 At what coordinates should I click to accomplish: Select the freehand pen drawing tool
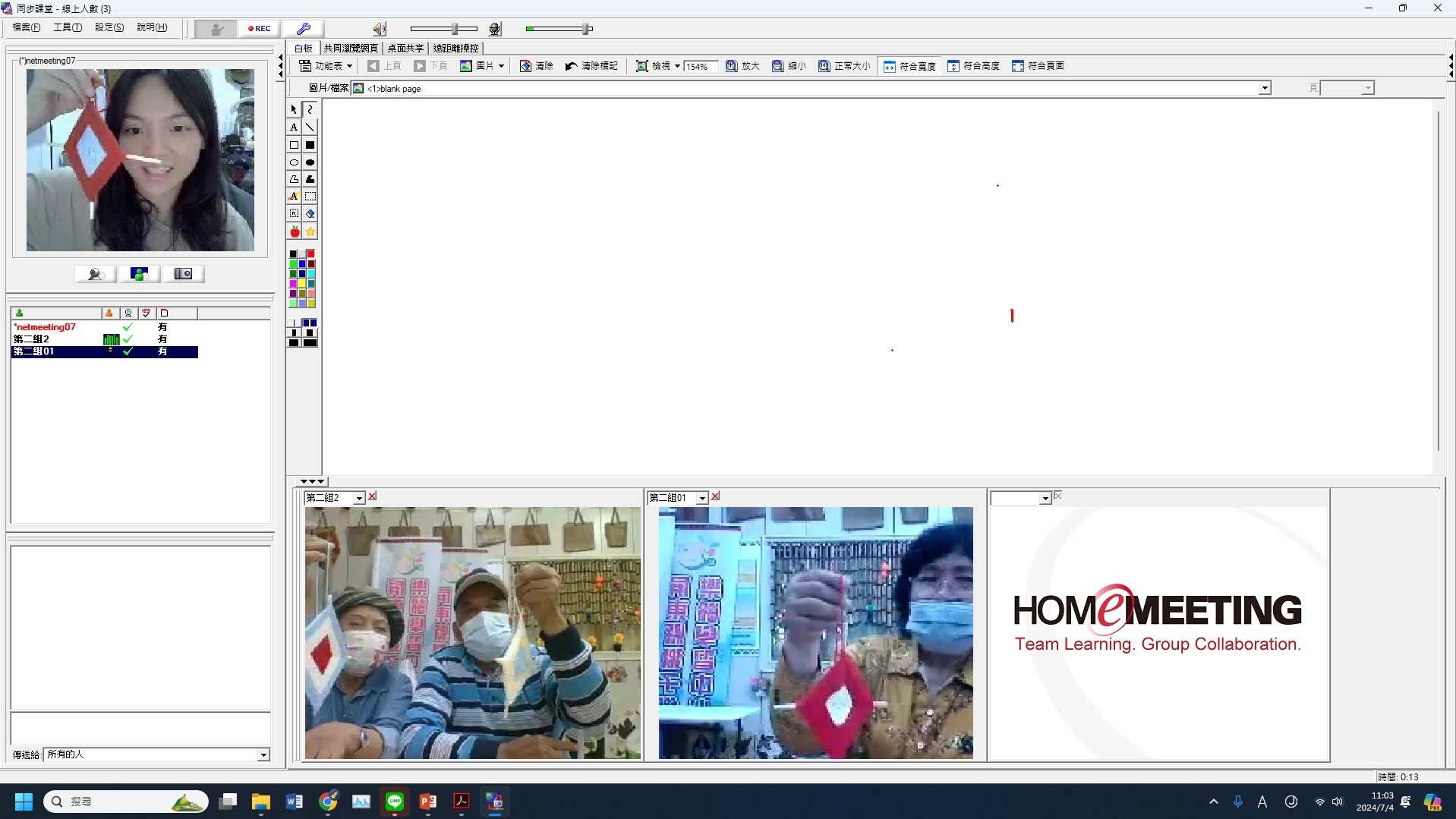(310, 109)
